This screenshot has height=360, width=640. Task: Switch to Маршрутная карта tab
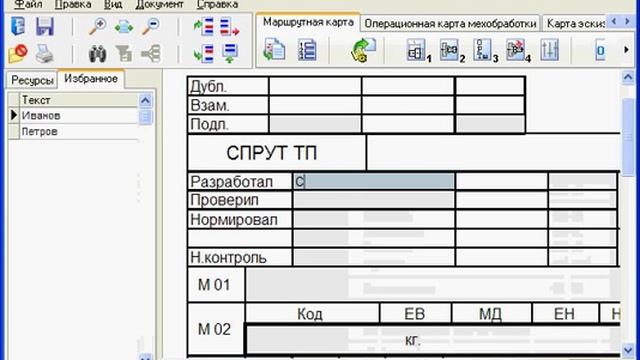pos(308,22)
